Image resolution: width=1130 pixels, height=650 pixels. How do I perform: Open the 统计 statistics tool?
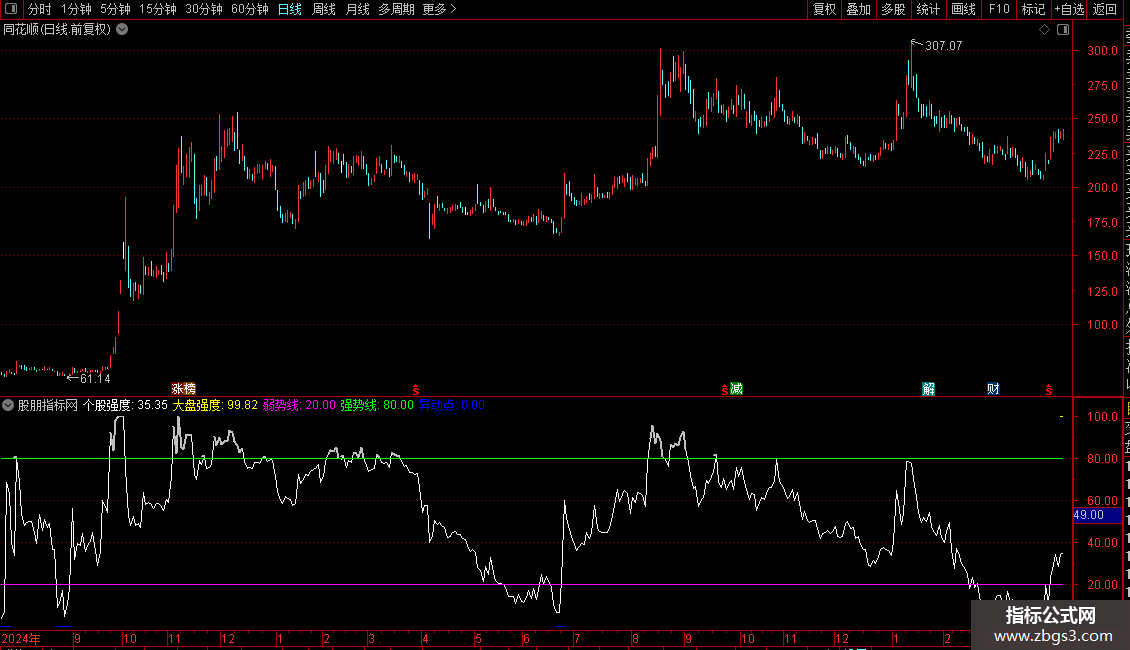(927, 9)
